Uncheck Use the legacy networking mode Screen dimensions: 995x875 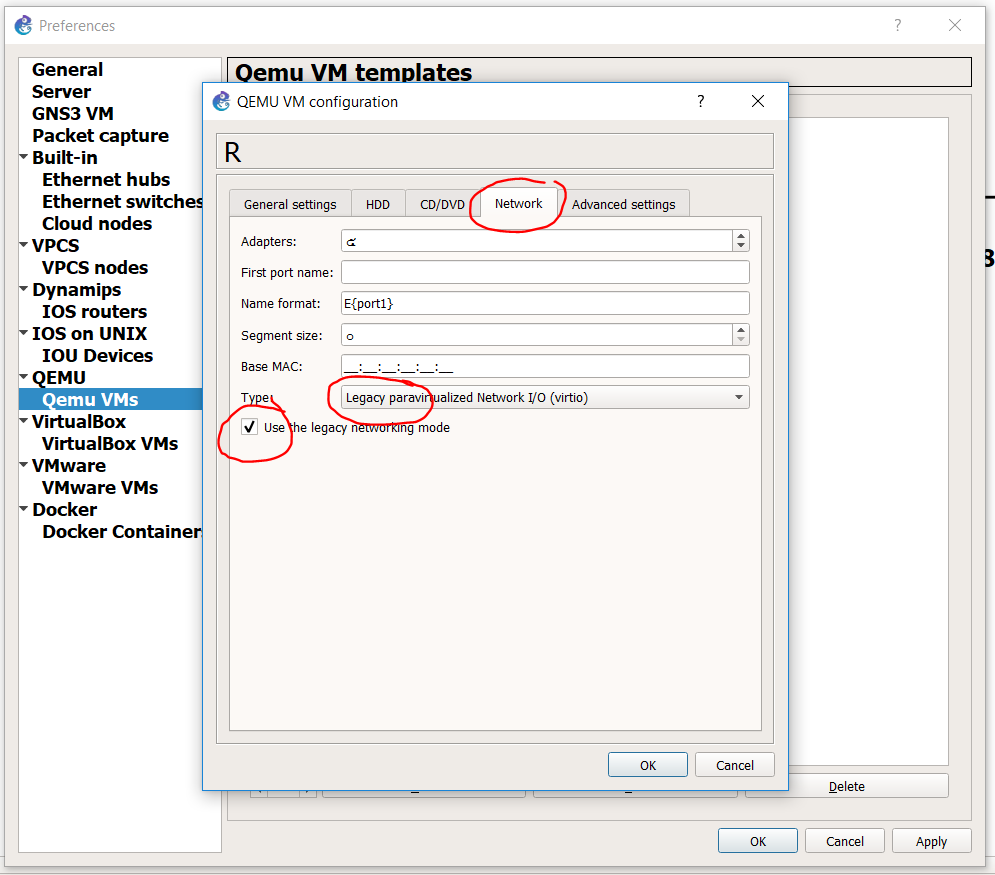click(x=249, y=427)
